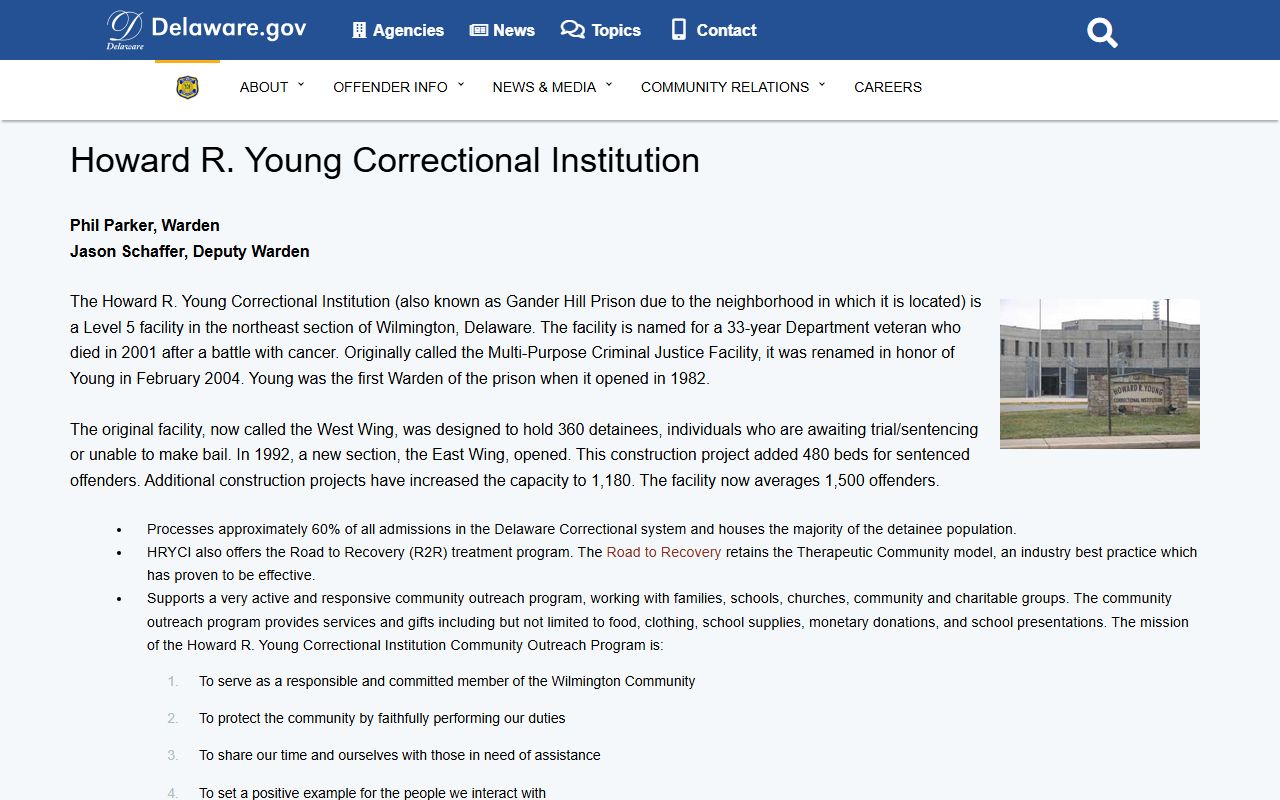Screen dimensions: 1280x800
Task: Click the chevron next to OFFENDER INFO
Action: pyautogui.click(x=461, y=85)
